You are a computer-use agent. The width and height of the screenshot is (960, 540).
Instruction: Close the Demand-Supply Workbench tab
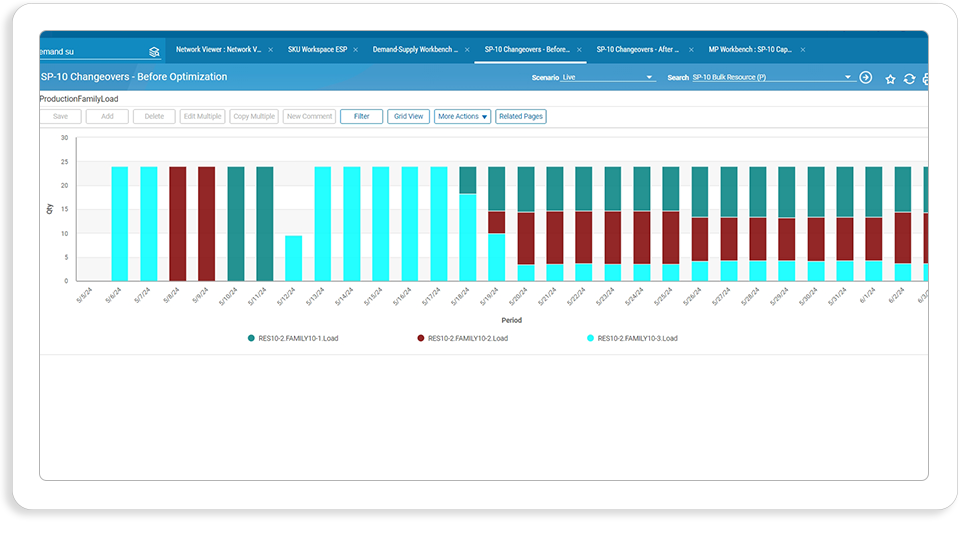pyautogui.click(x=467, y=50)
